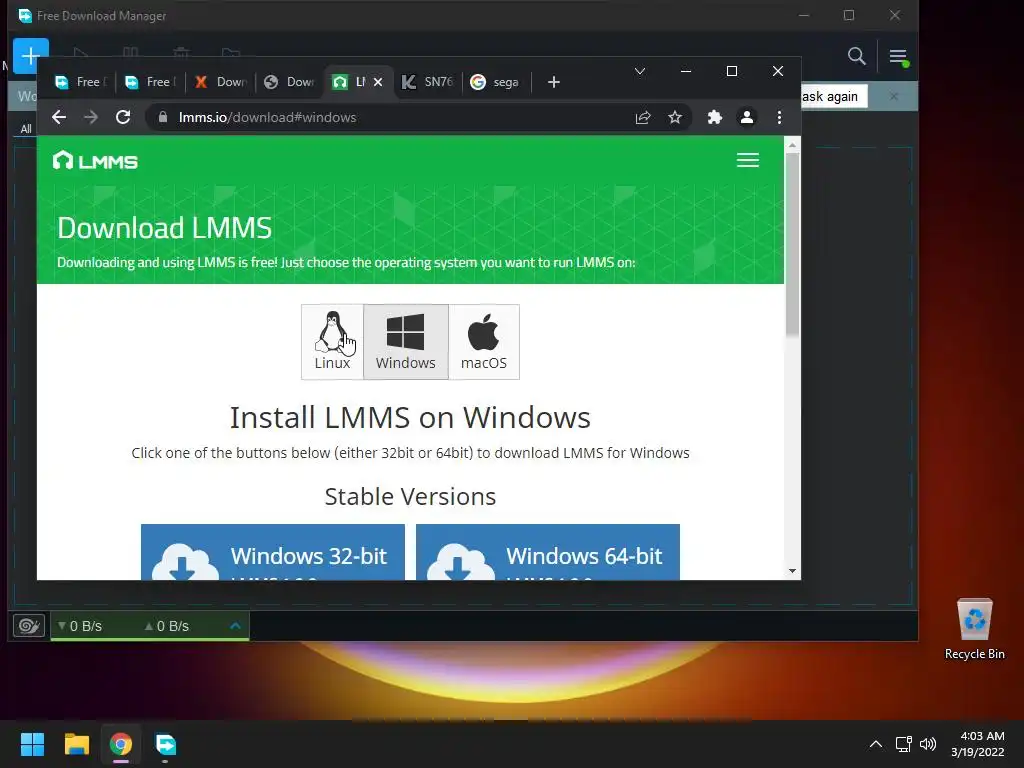
Task: Select the All filter tab
Action: (26, 129)
